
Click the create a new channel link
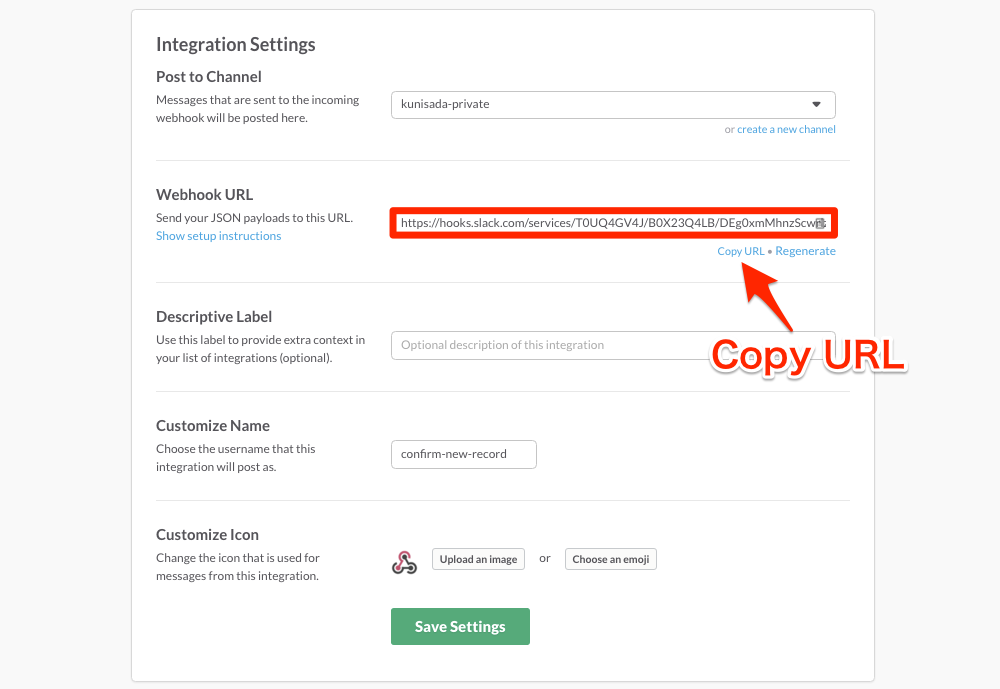coord(786,130)
